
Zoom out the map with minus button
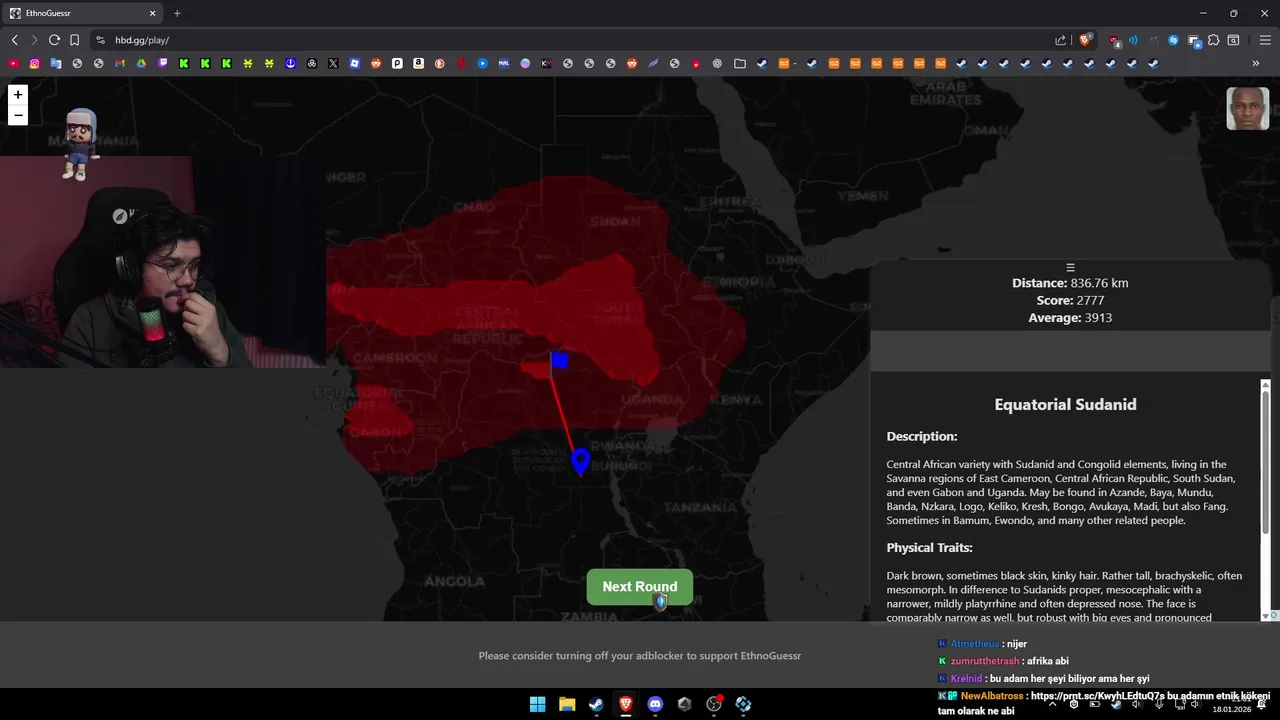[17, 115]
